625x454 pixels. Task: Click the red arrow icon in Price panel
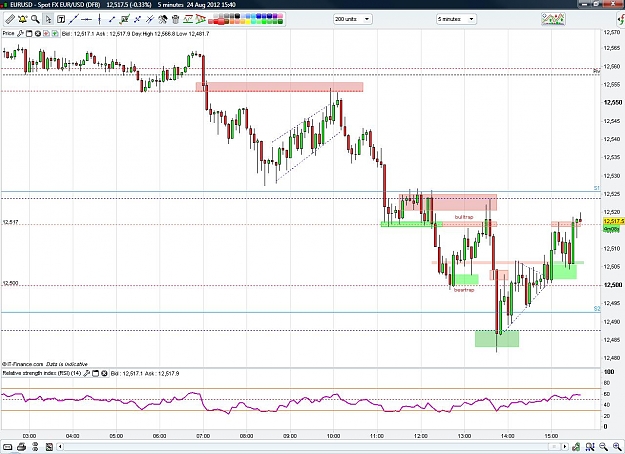(46, 33)
